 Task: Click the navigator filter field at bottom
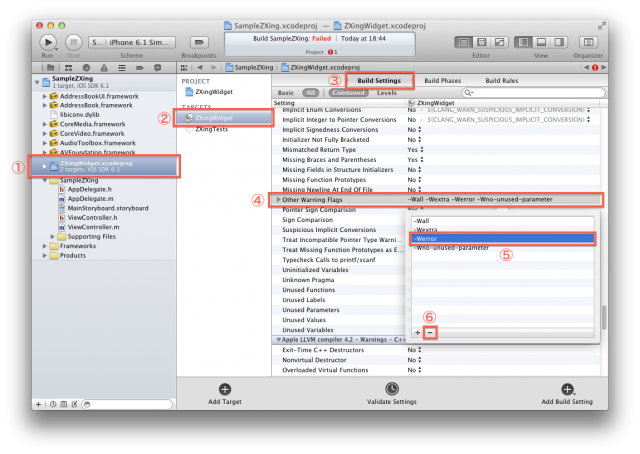tap(127, 405)
